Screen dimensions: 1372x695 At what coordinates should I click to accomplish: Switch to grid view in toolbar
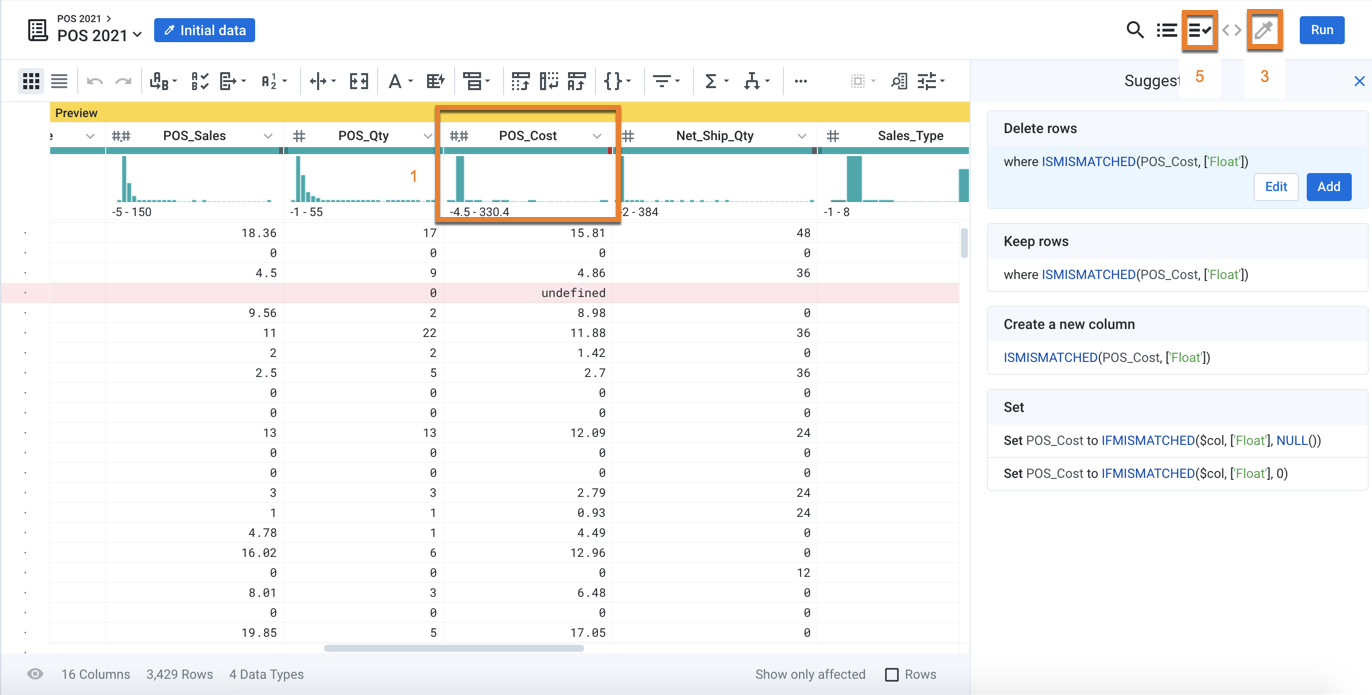[31, 82]
